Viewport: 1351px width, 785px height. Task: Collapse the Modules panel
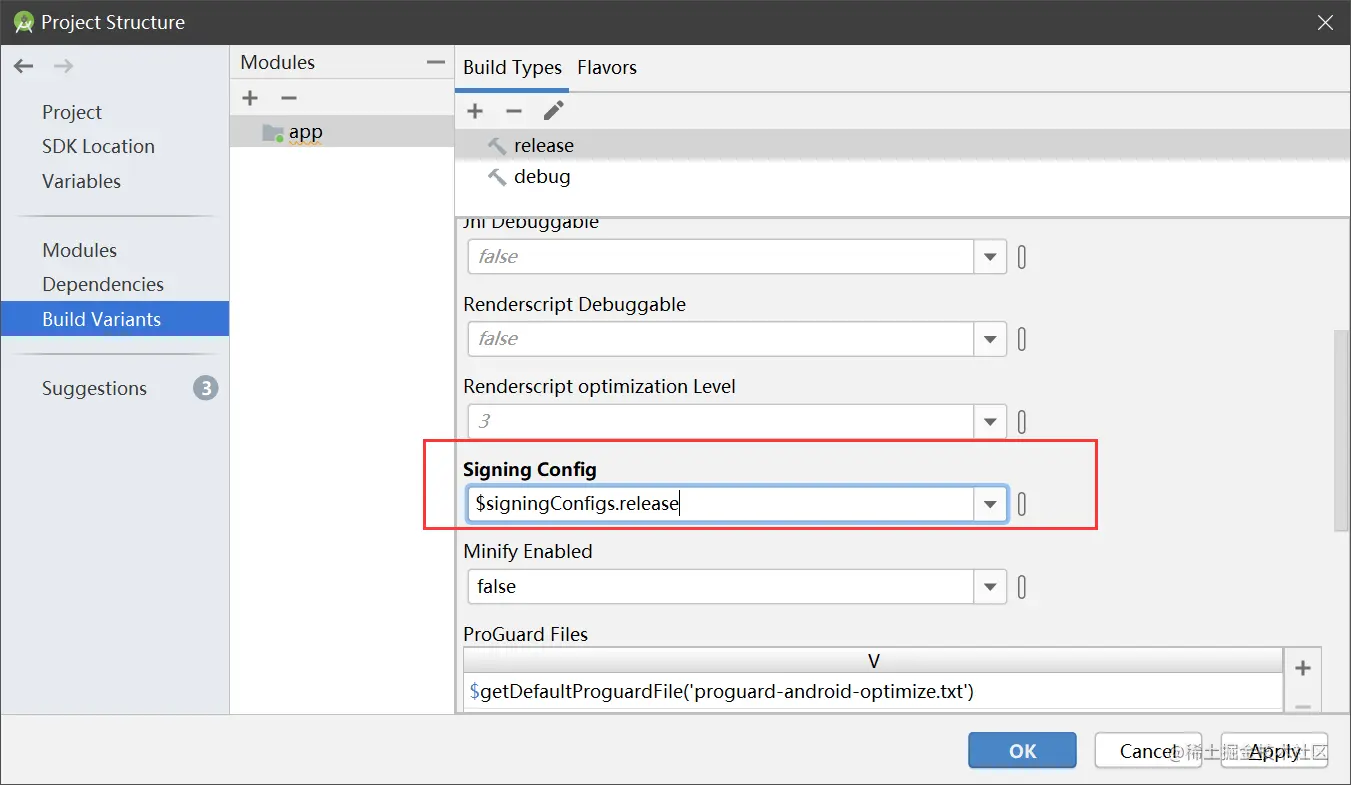point(435,62)
